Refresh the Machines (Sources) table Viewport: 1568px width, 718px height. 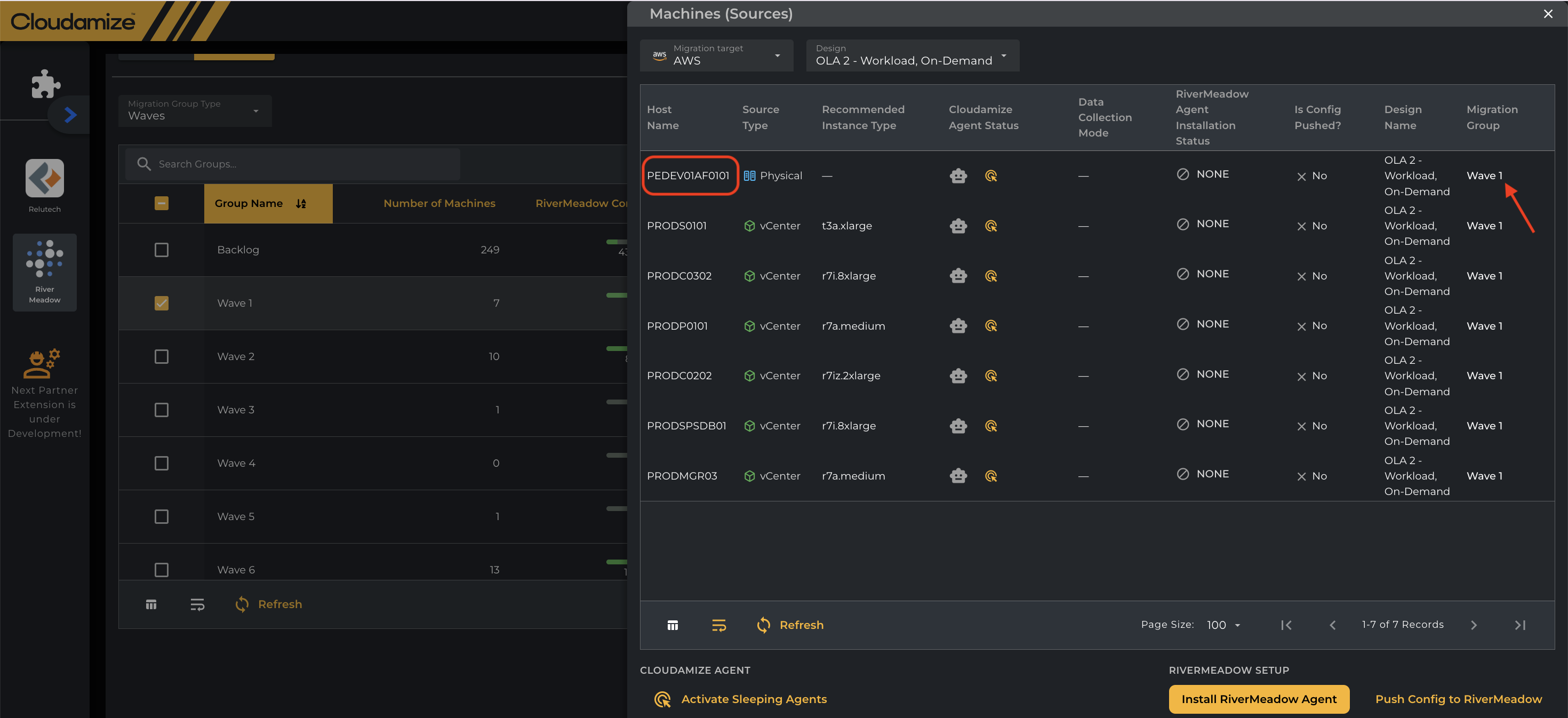[790, 625]
